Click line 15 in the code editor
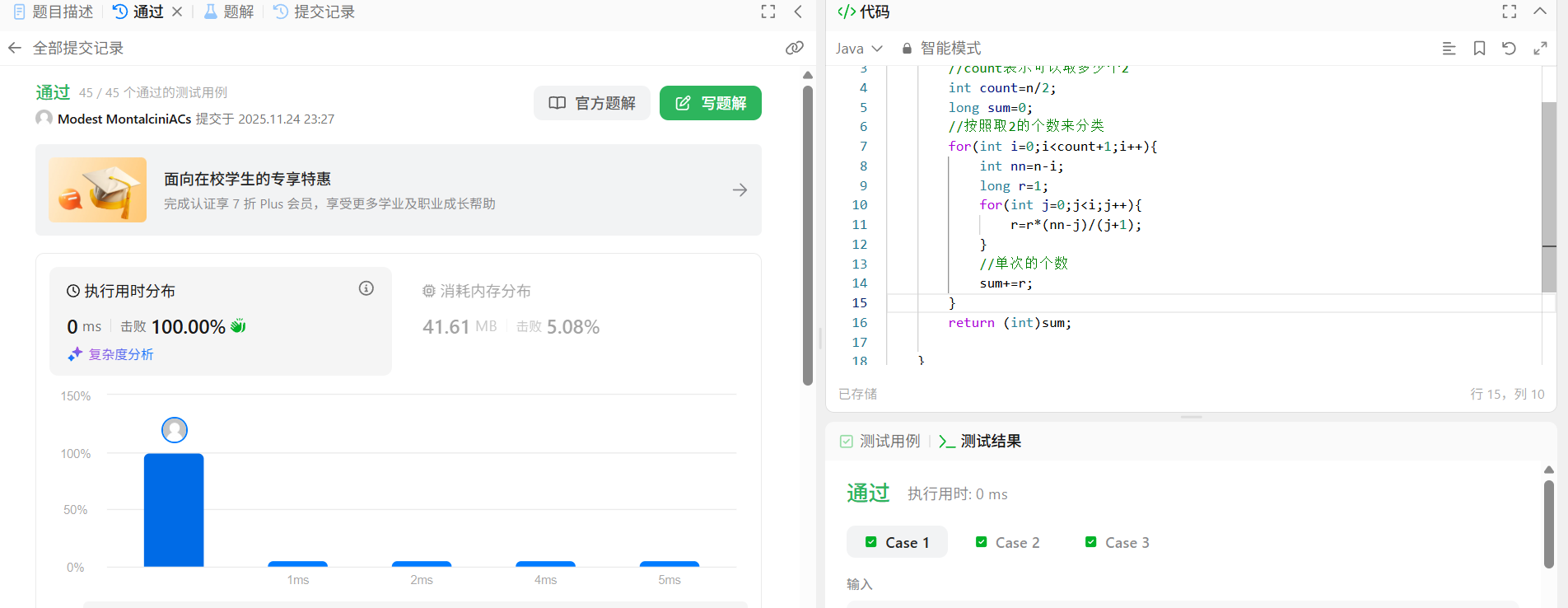Image resolution: width=1568 pixels, height=608 pixels. 1215,303
